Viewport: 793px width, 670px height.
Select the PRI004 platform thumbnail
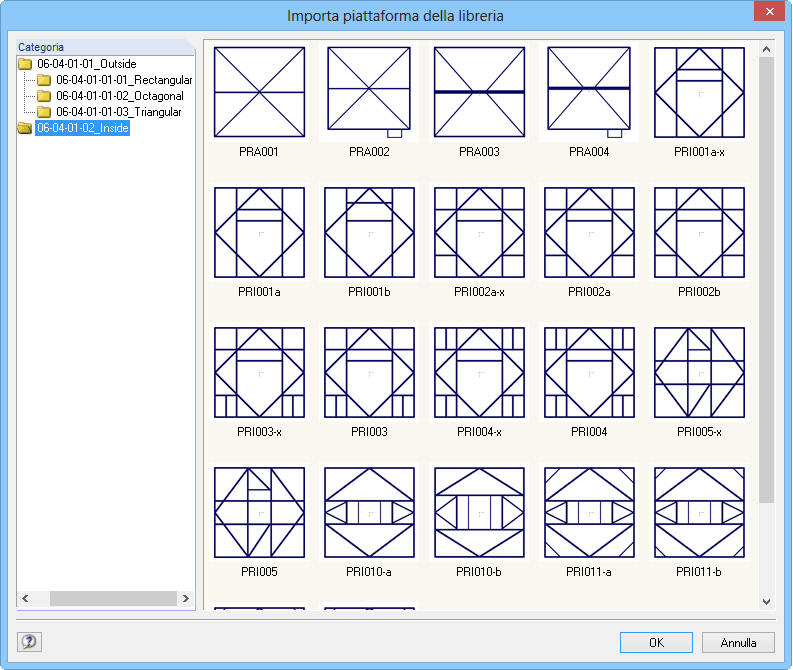[589, 372]
